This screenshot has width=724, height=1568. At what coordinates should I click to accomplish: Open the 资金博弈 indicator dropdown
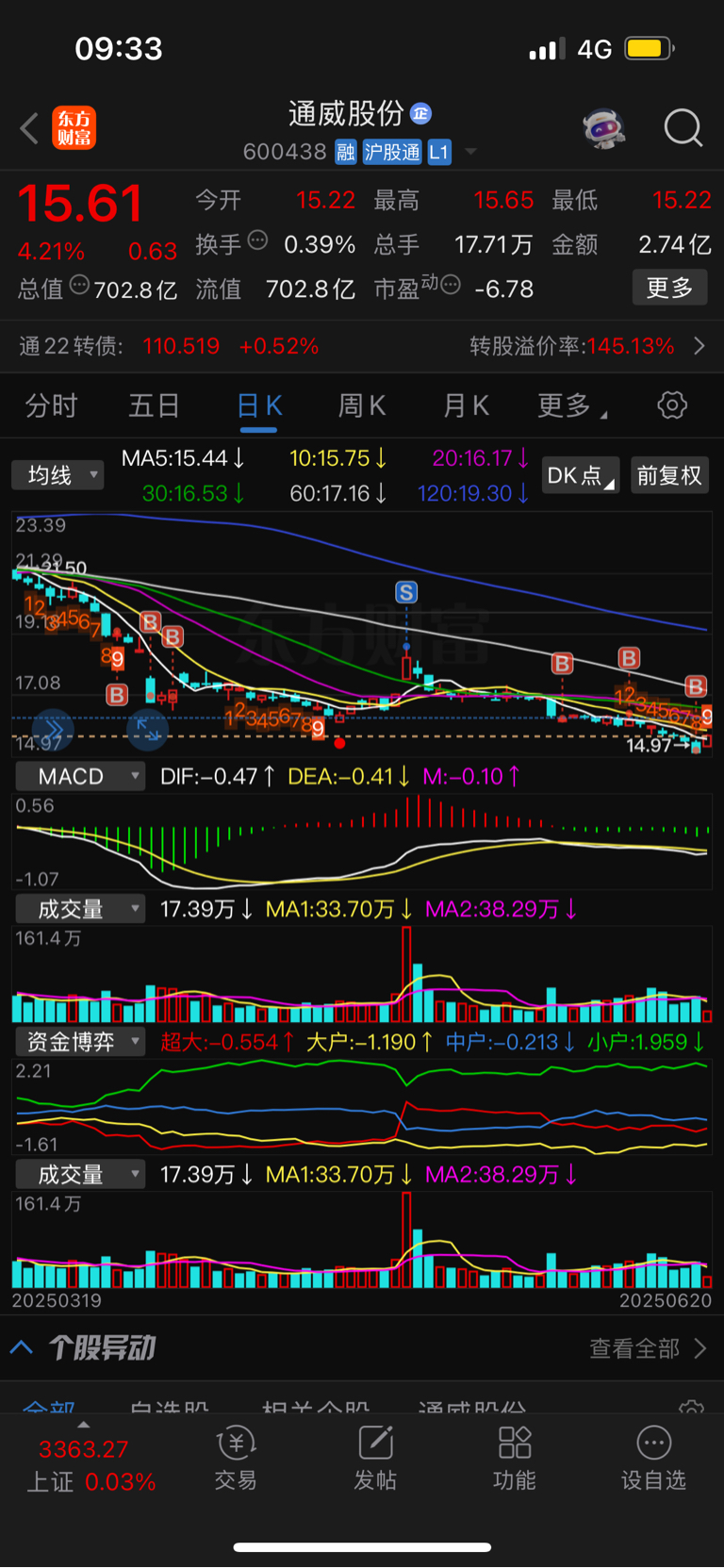[x=80, y=1042]
